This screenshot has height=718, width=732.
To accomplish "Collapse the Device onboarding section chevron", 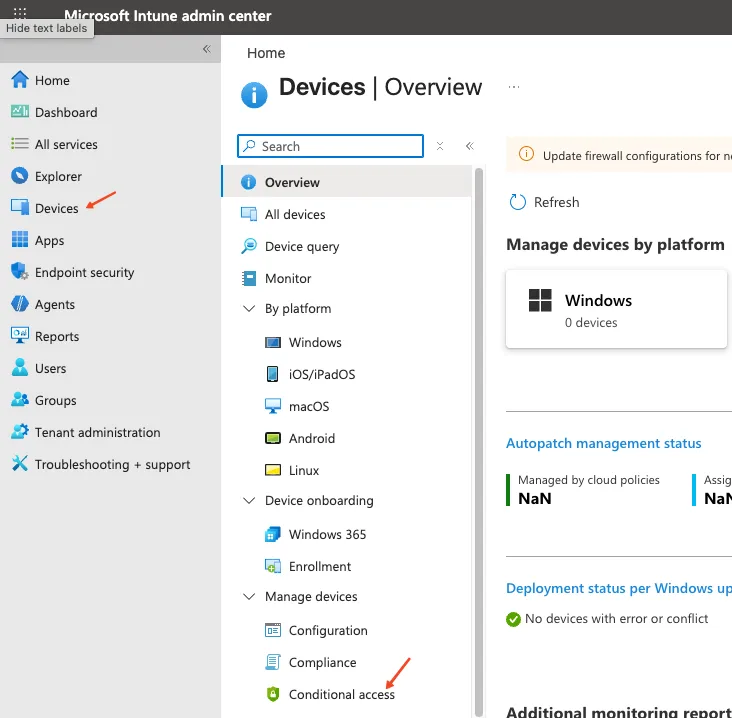I will point(249,500).
